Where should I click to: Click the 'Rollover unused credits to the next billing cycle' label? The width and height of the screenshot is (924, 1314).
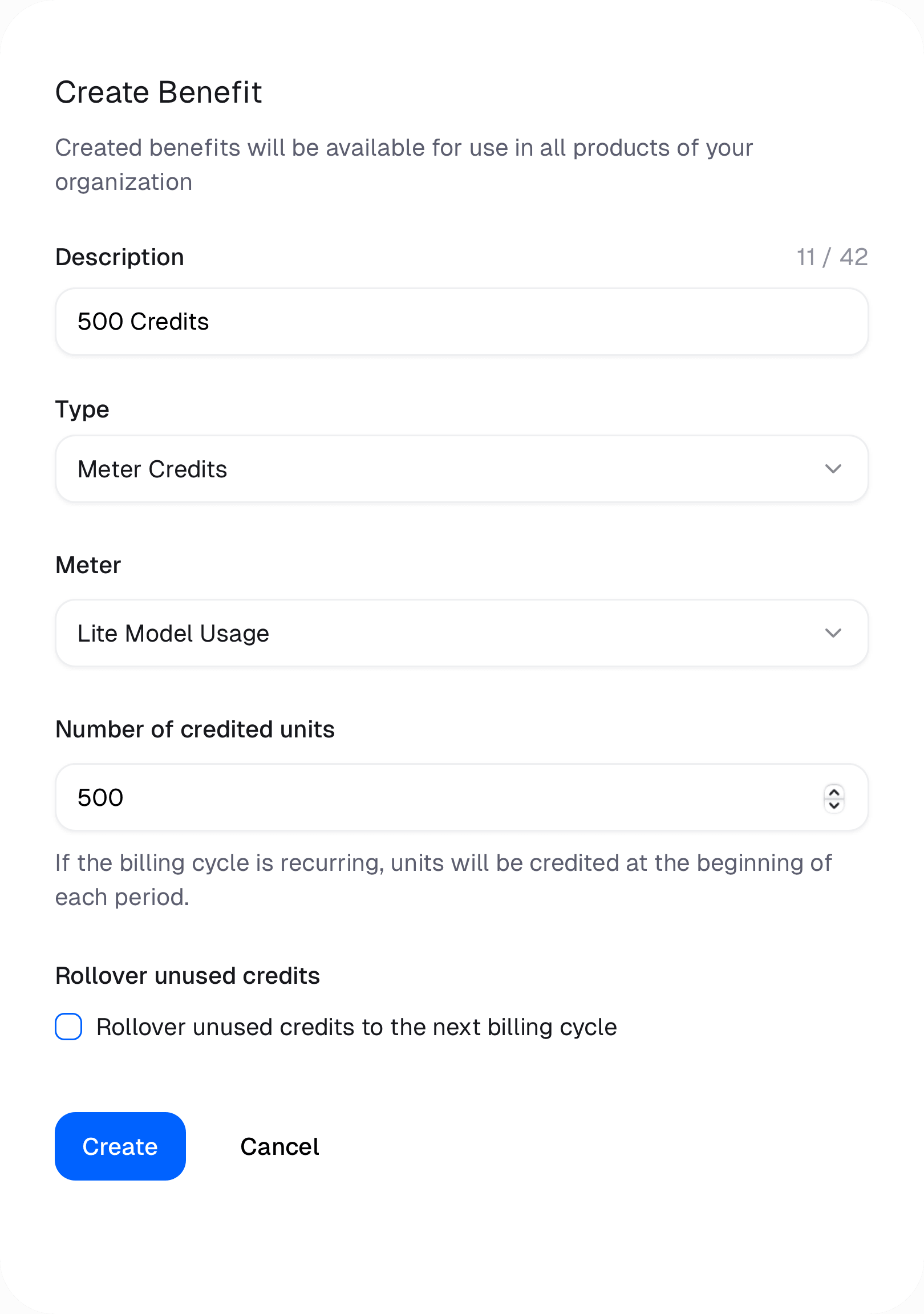[x=356, y=1027]
